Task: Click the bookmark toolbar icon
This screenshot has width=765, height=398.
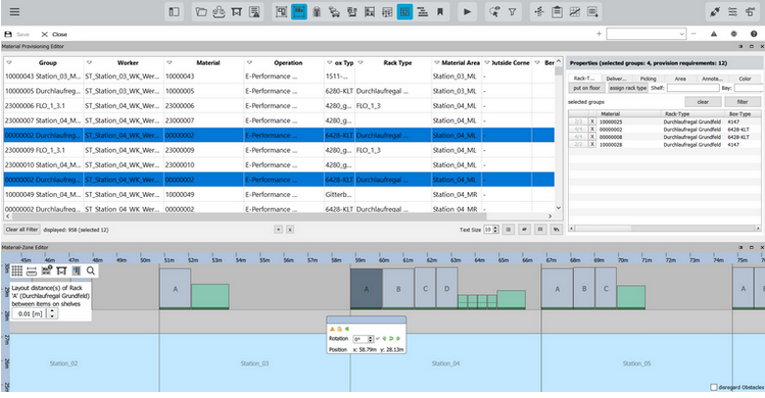Action: (x=440, y=12)
